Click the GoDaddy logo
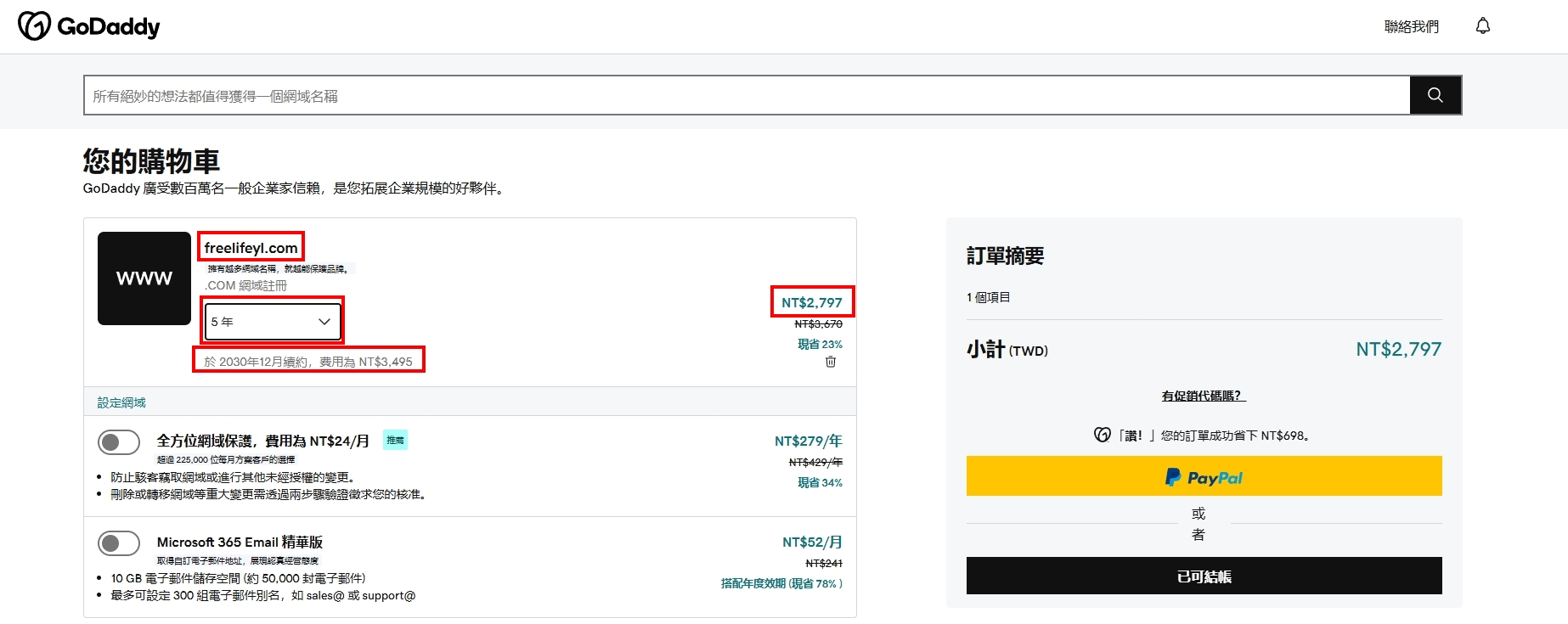Screen dimensions: 1568x624 pos(89,26)
